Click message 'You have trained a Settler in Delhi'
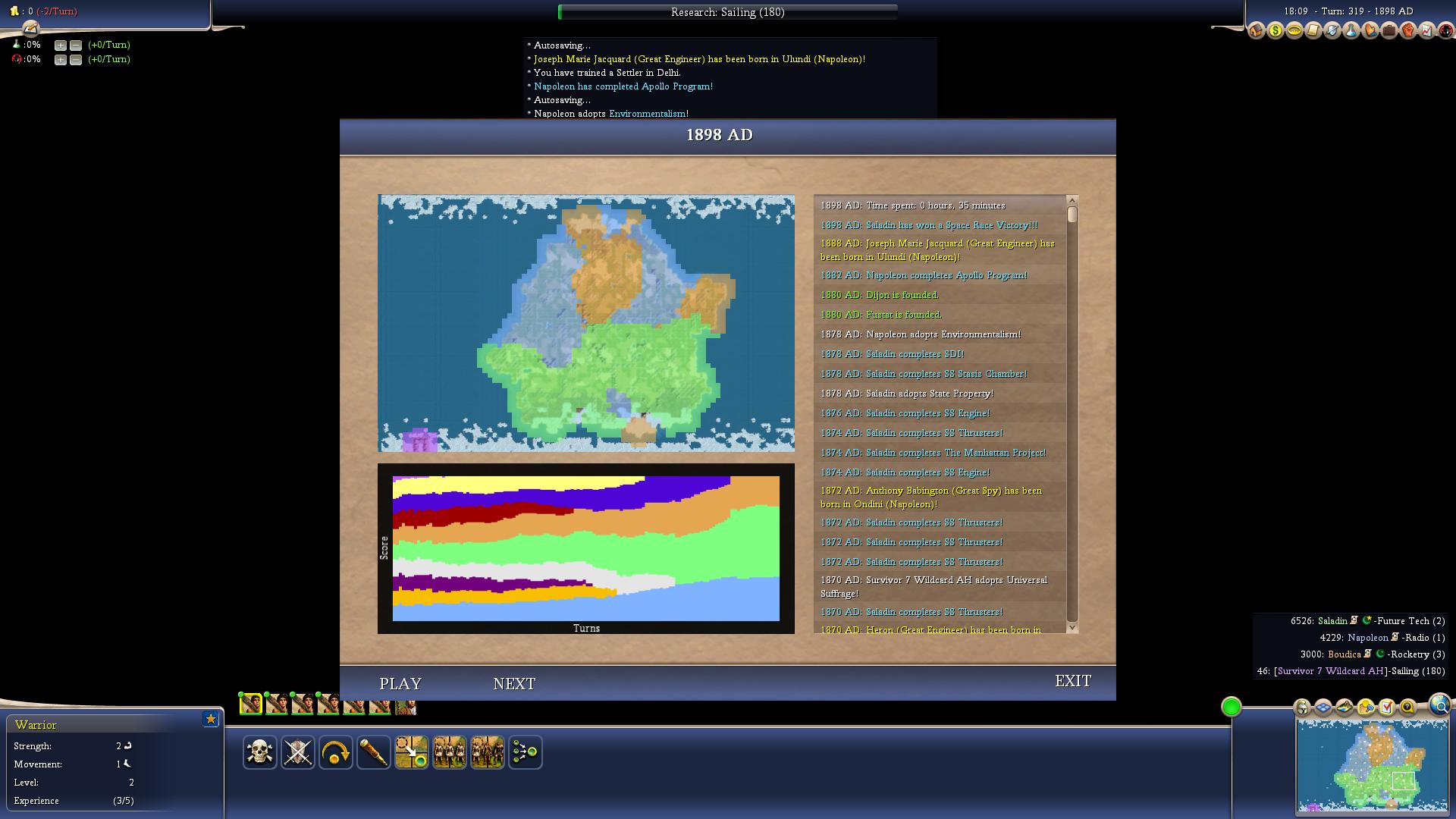Viewport: 1456px width, 819px height. (x=607, y=73)
